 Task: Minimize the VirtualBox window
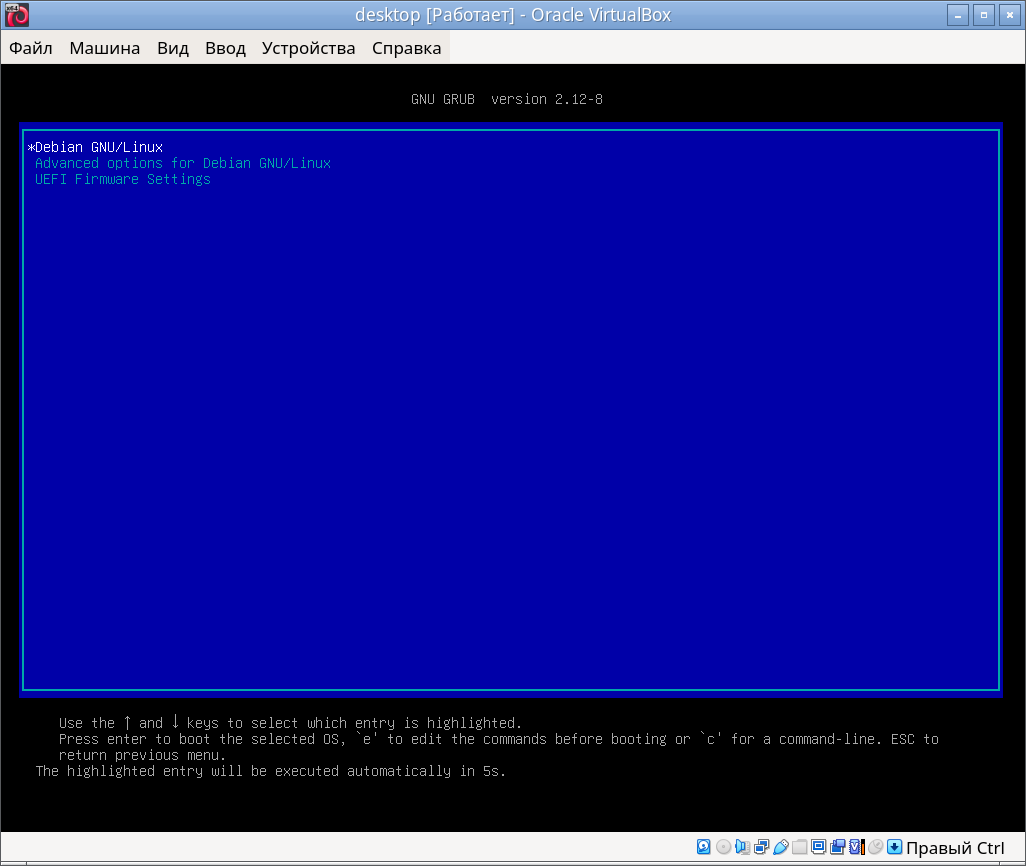[x=958, y=15]
